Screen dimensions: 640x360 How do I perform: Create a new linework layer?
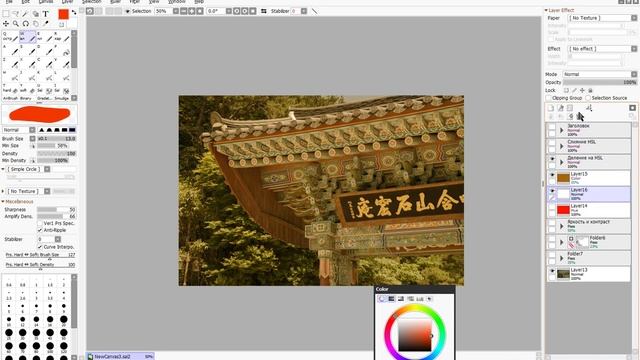tap(560, 108)
